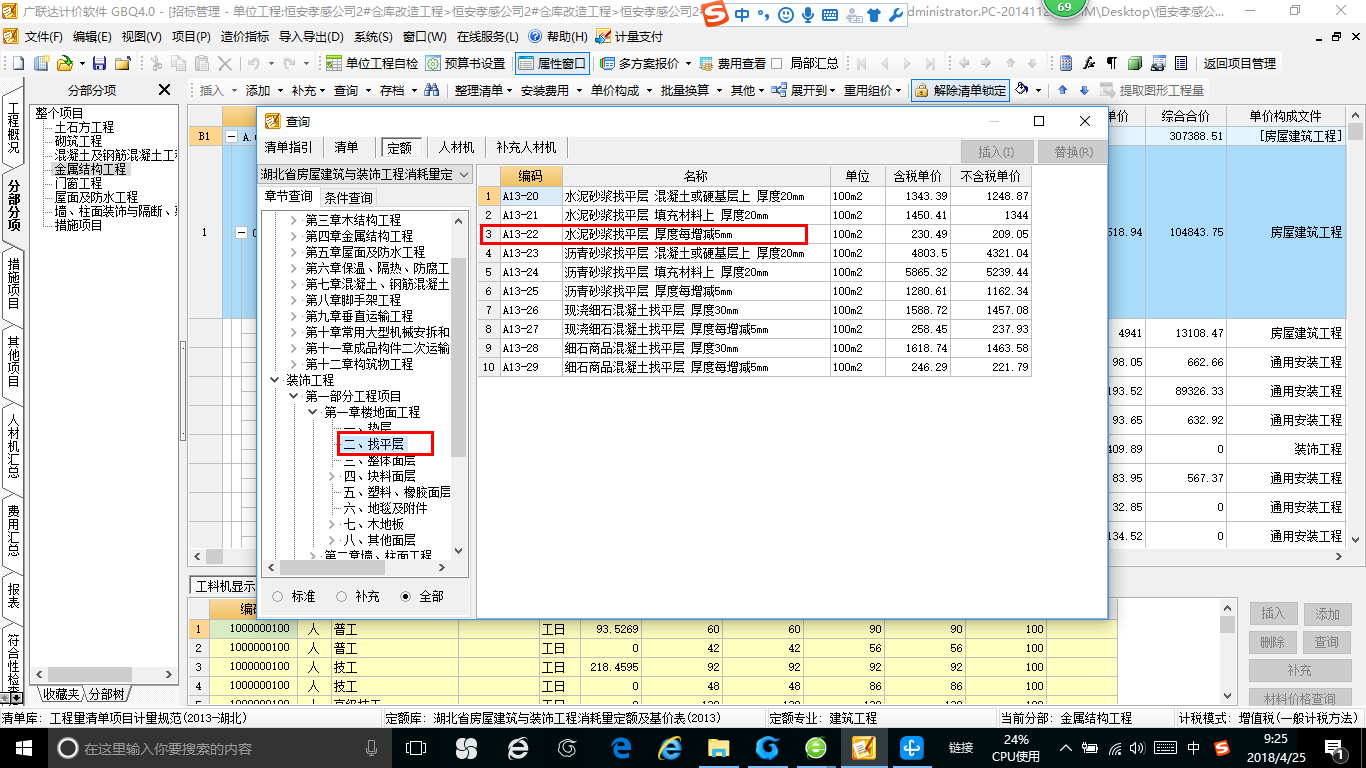Open the 湖北省房屋建筑与装饰工程消耗量定额 dropdown

[364, 174]
